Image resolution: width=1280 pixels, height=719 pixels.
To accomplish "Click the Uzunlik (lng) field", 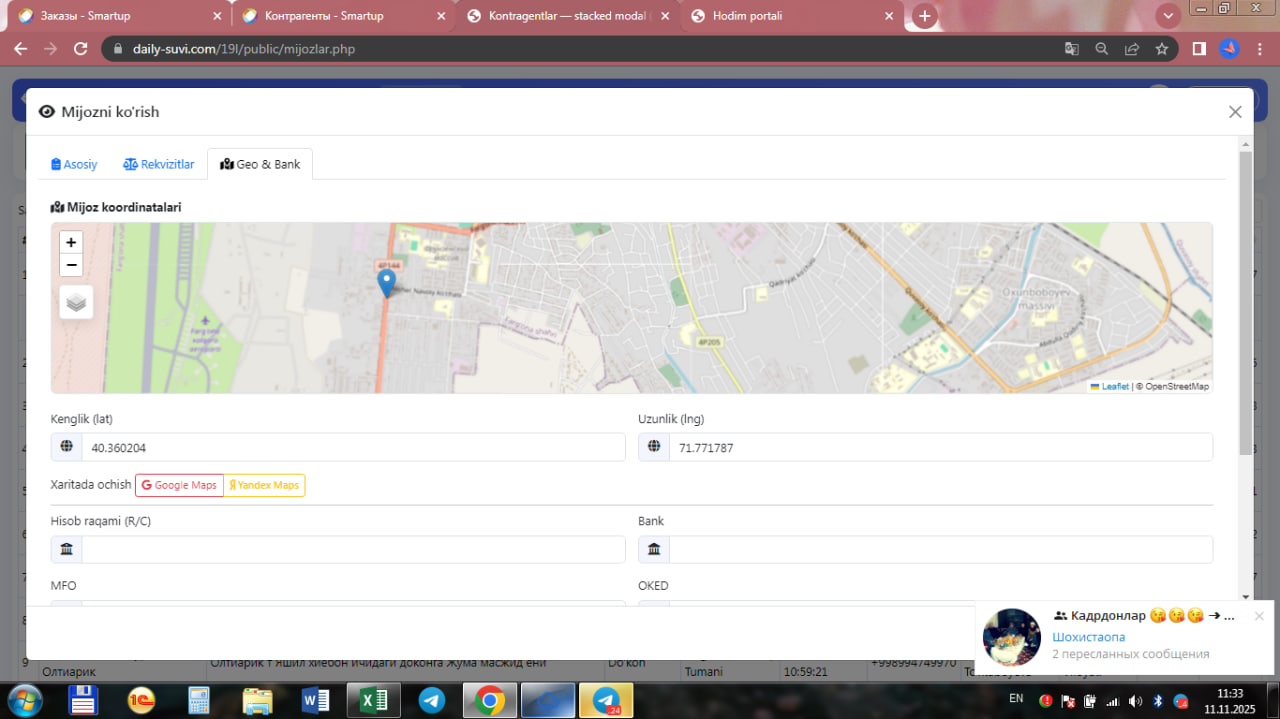I will point(940,448).
